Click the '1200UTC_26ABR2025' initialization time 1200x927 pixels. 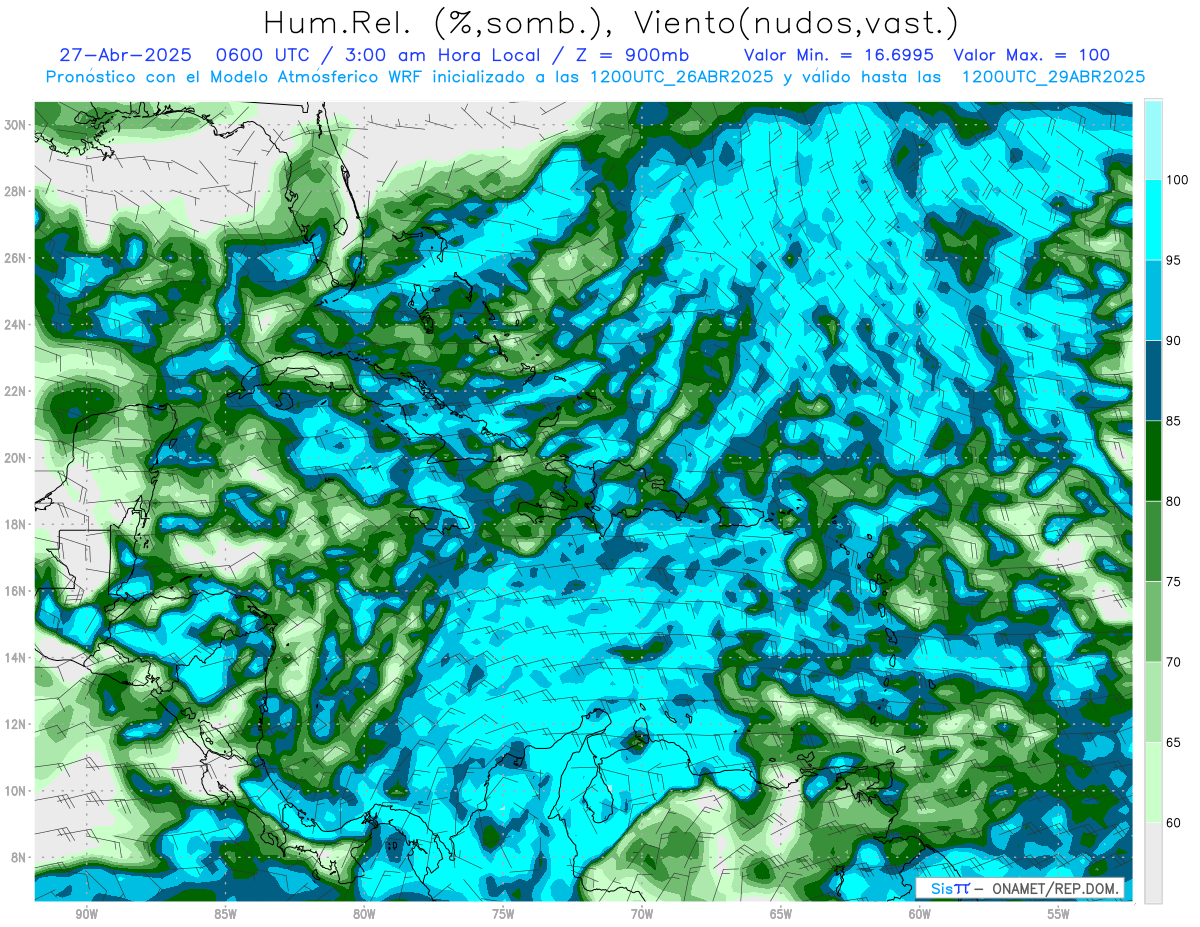[x=684, y=77]
